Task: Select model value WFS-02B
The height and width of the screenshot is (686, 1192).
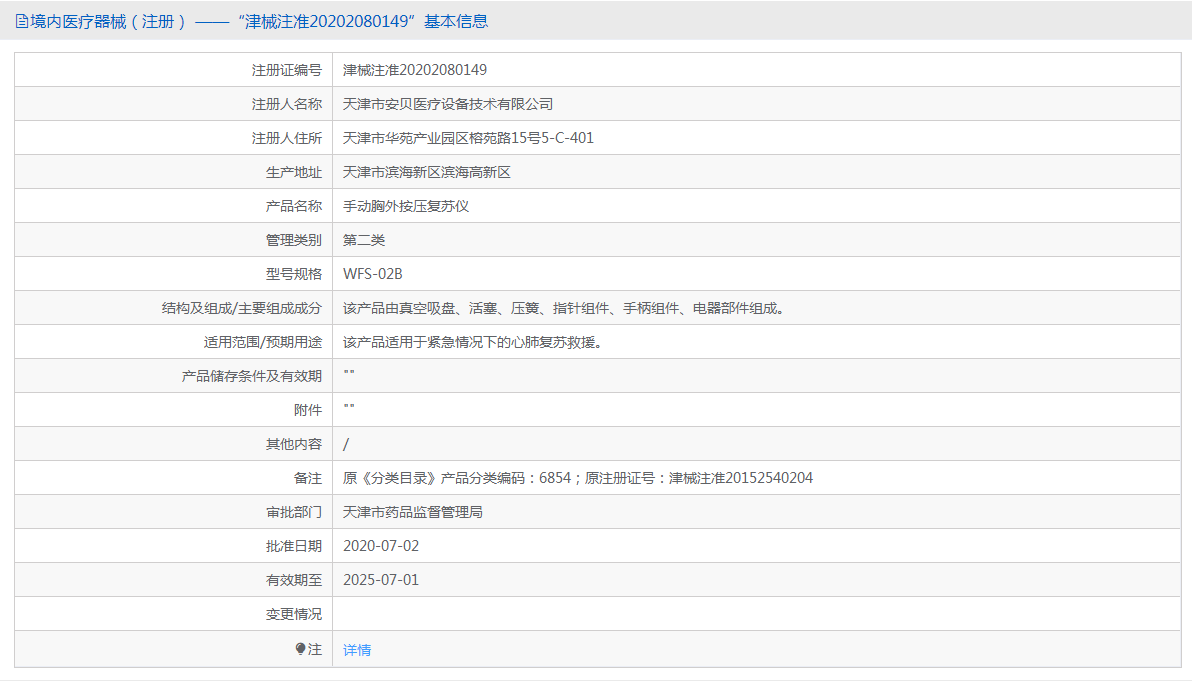Action: tap(372, 274)
